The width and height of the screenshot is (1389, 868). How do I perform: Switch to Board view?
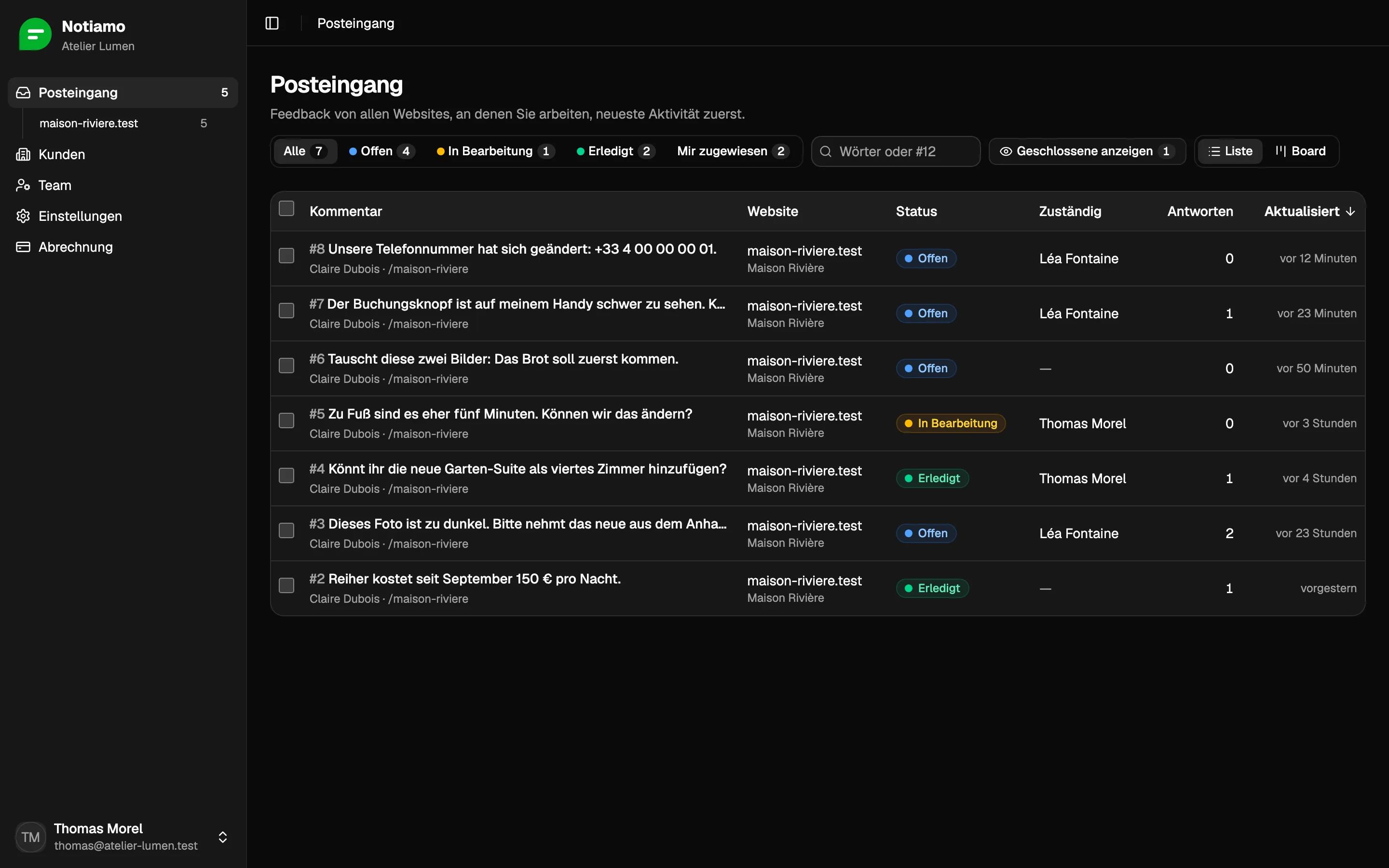click(1300, 151)
